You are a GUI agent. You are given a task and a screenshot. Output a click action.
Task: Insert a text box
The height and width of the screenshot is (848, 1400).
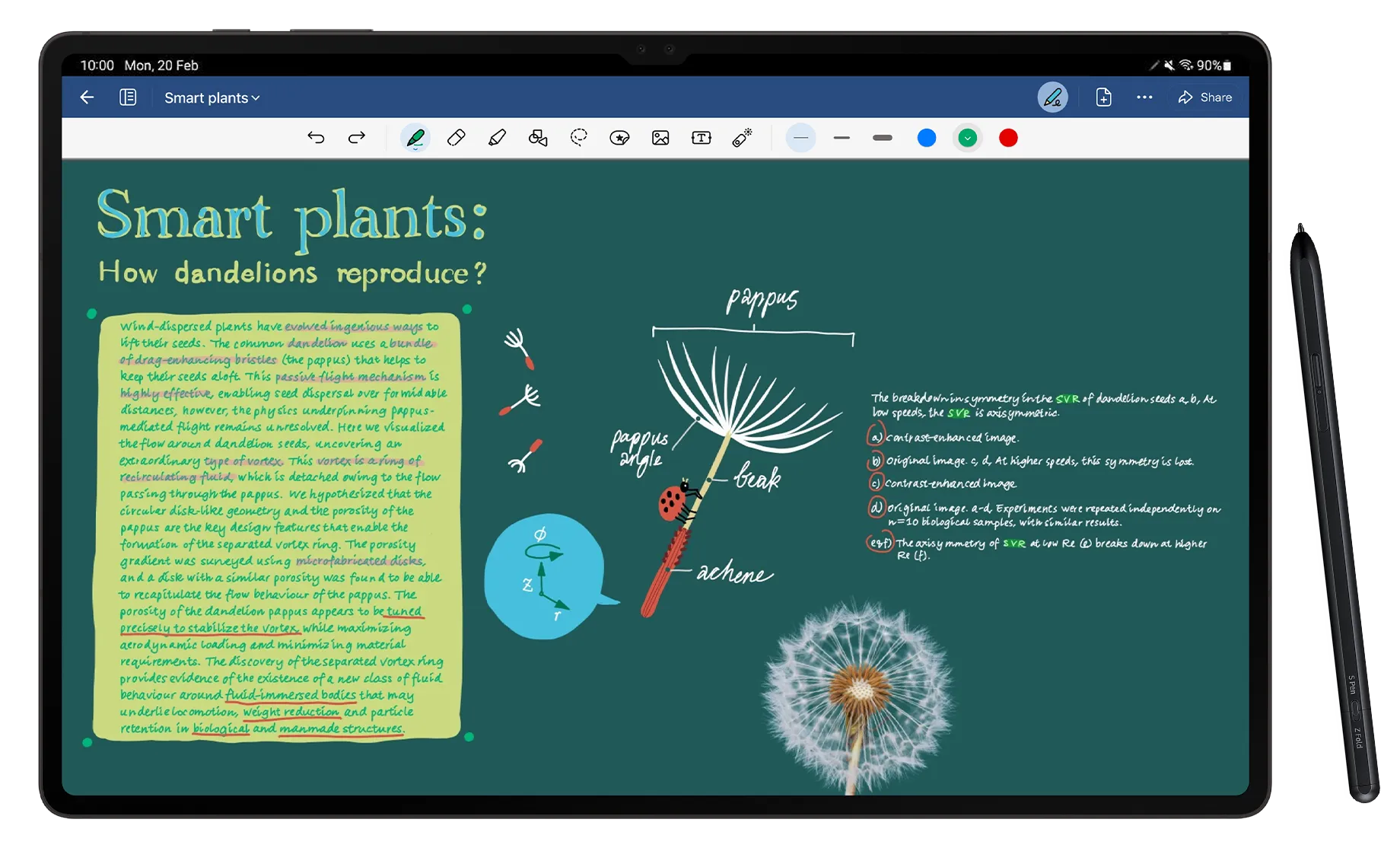click(x=701, y=138)
